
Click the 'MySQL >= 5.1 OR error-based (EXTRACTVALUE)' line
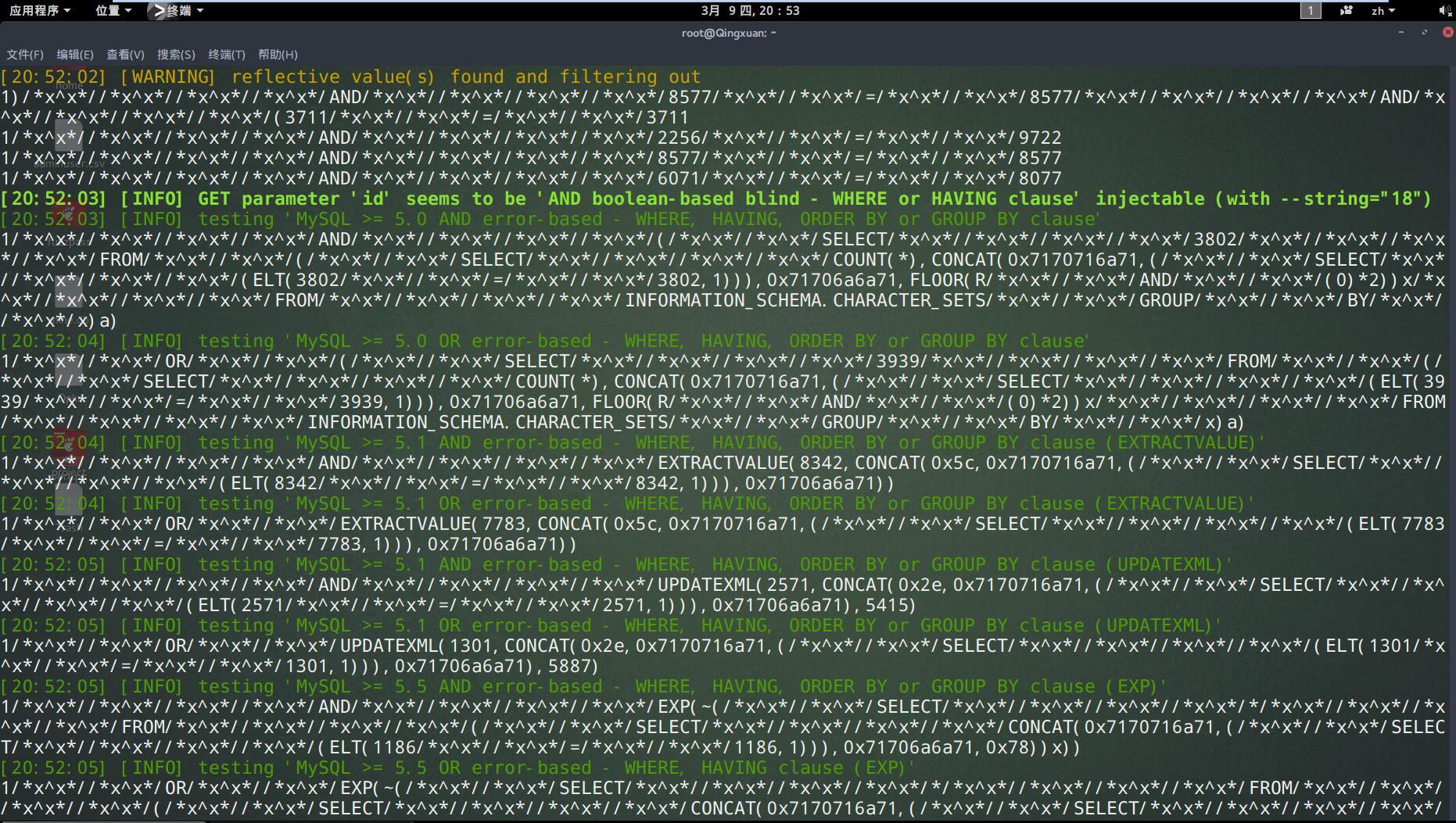point(627,503)
